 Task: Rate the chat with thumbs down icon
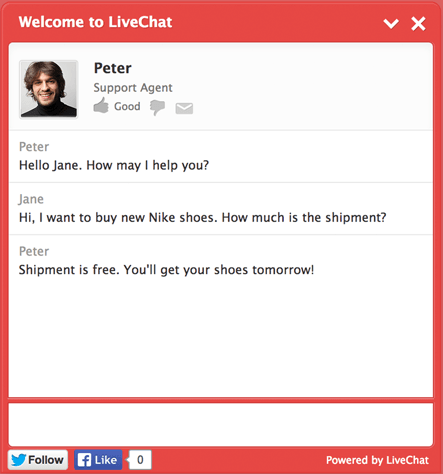click(x=157, y=107)
